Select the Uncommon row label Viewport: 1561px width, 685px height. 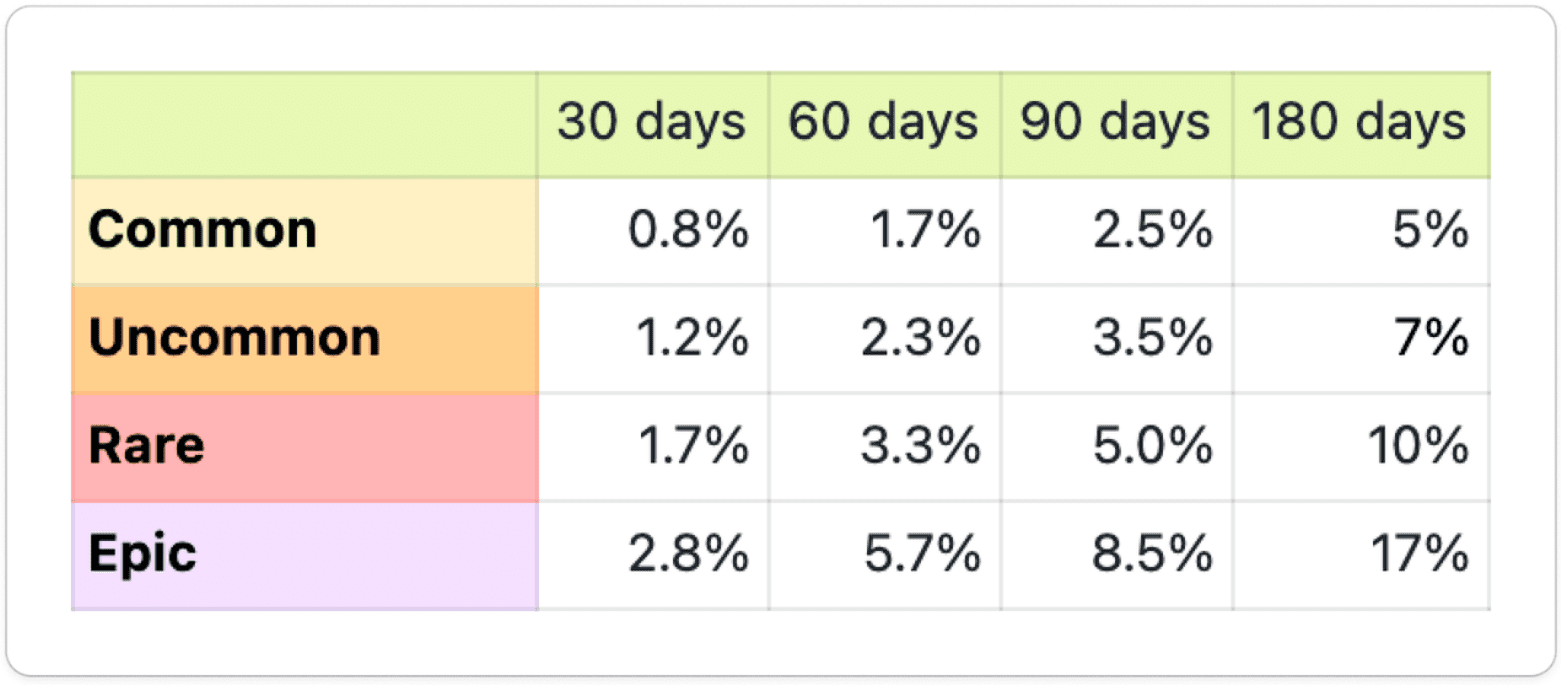(x=235, y=339)
